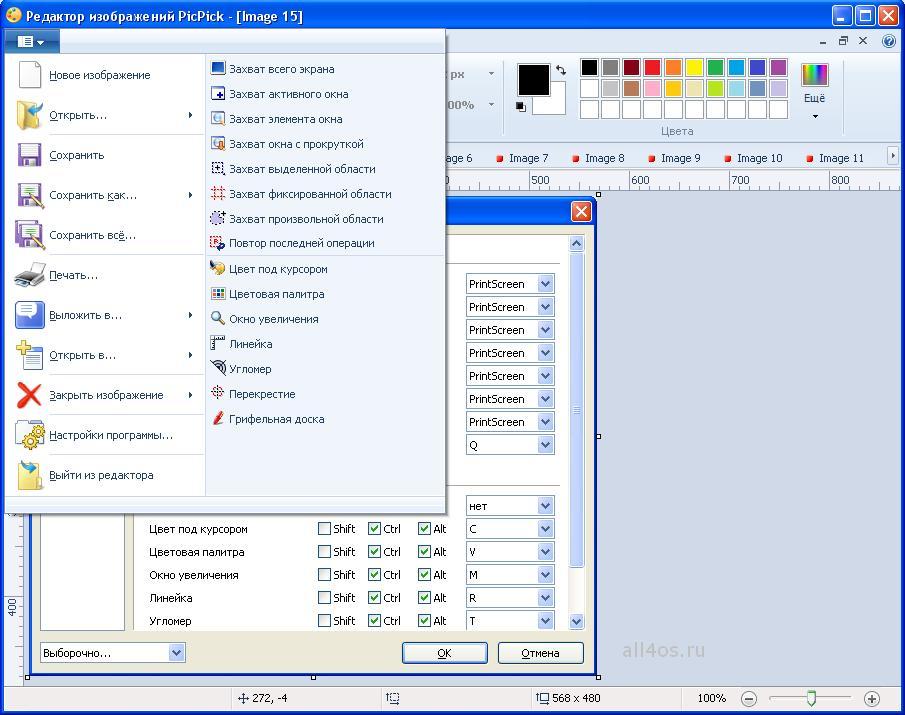905x715 pixels.
Task: Click the help question mark icon
Action: (x=889, y=41)
